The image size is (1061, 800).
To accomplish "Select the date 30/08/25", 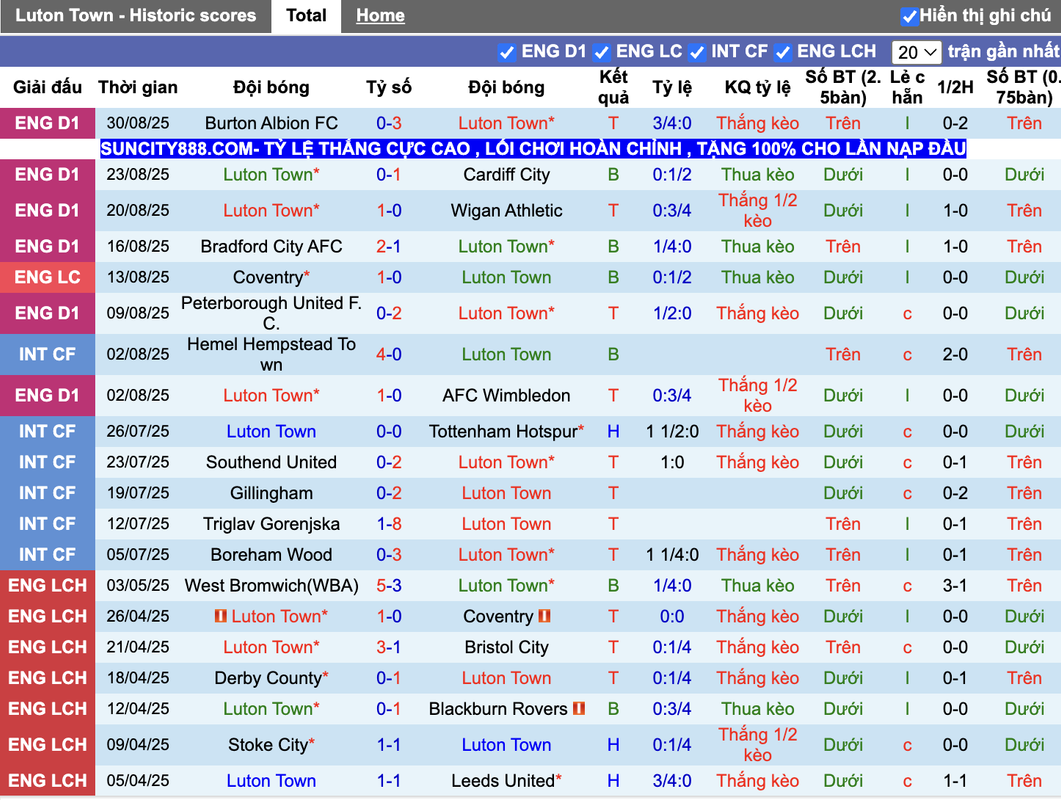I will pos(138,123).
